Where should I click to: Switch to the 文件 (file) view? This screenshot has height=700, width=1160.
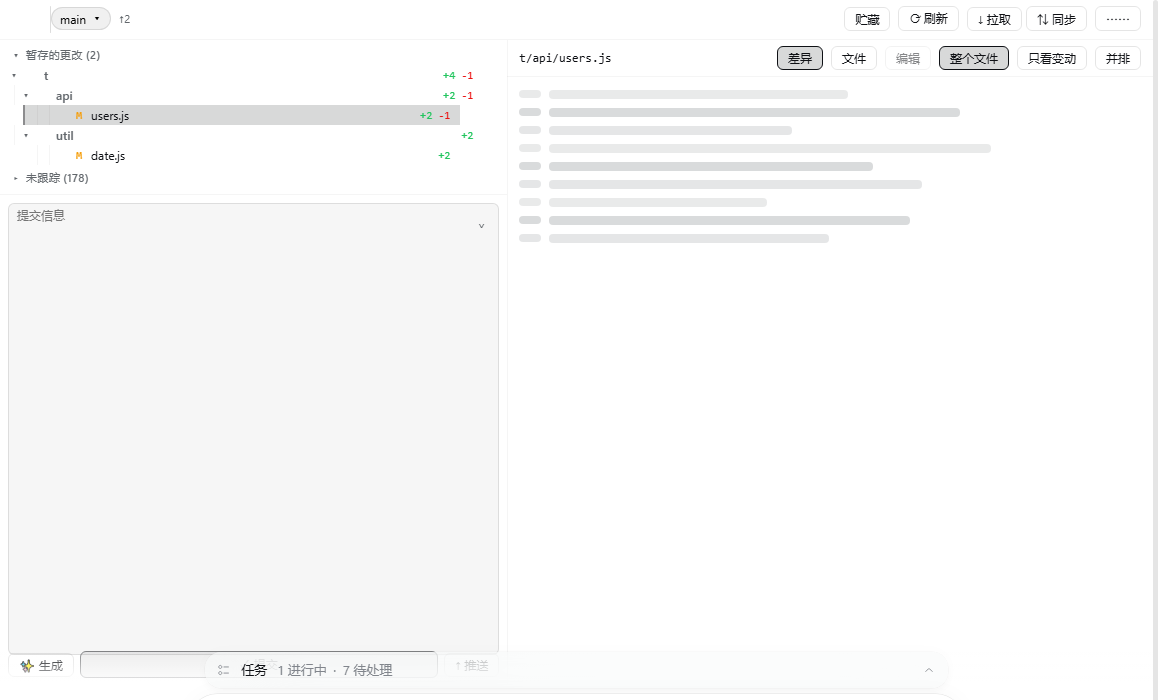(x=854, y=58)
